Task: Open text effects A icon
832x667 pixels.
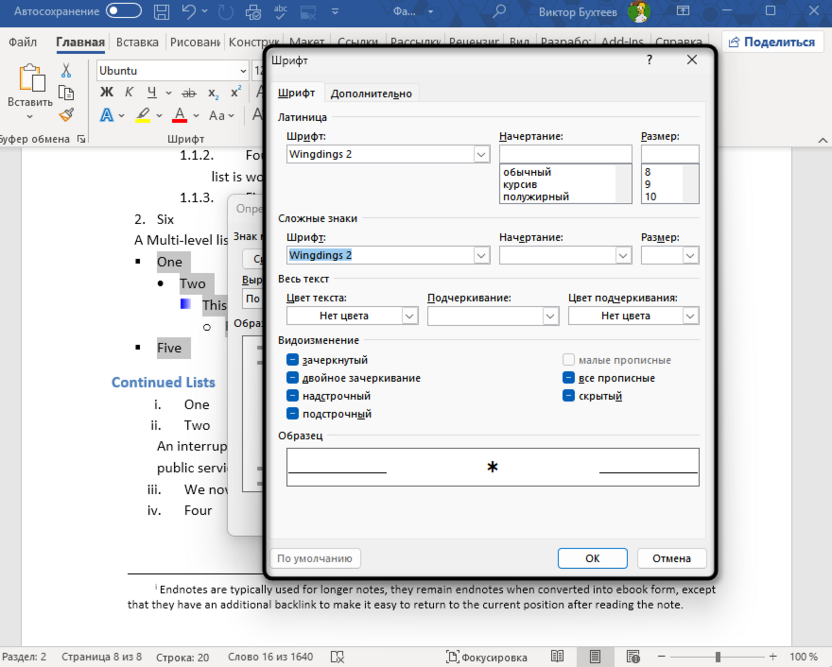Action: [107, 115]
